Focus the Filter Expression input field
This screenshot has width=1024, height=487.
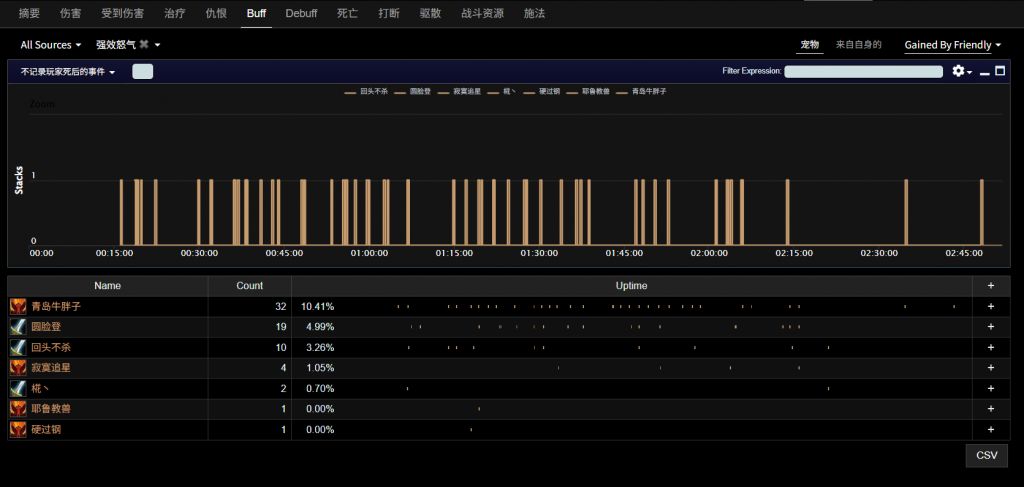(863, 72)
